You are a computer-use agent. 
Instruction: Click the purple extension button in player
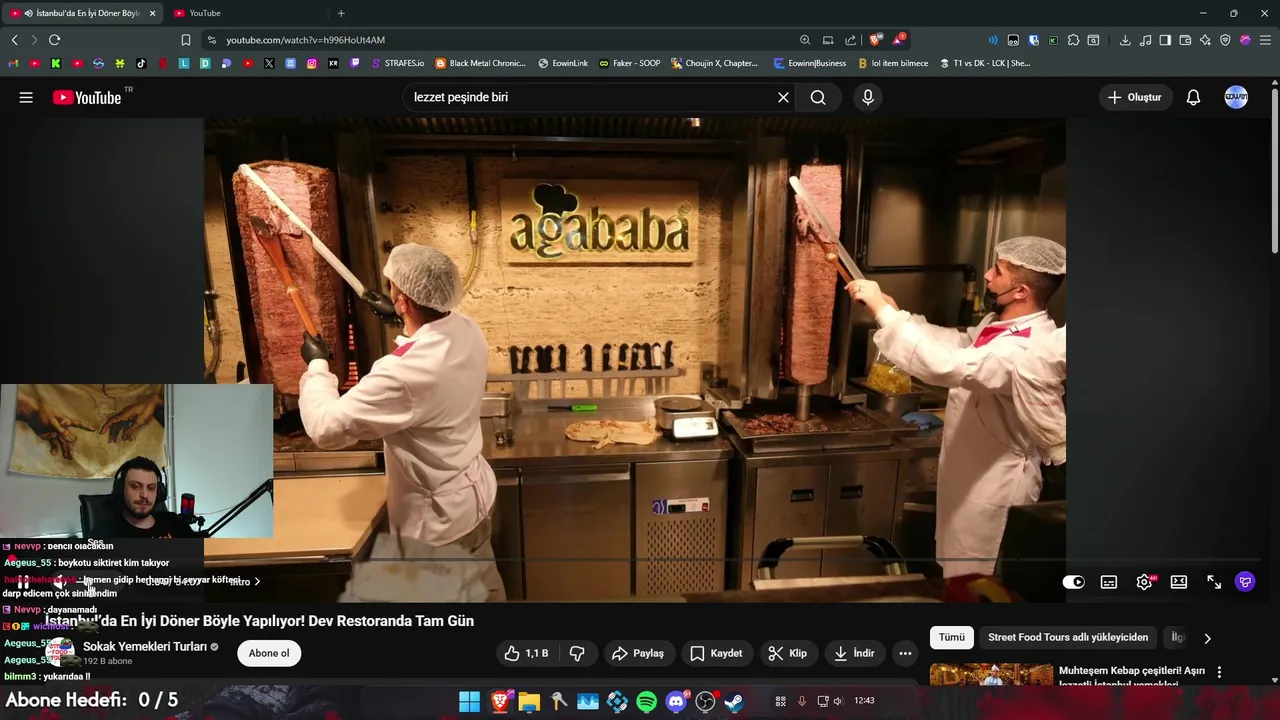click(1245, 582)
